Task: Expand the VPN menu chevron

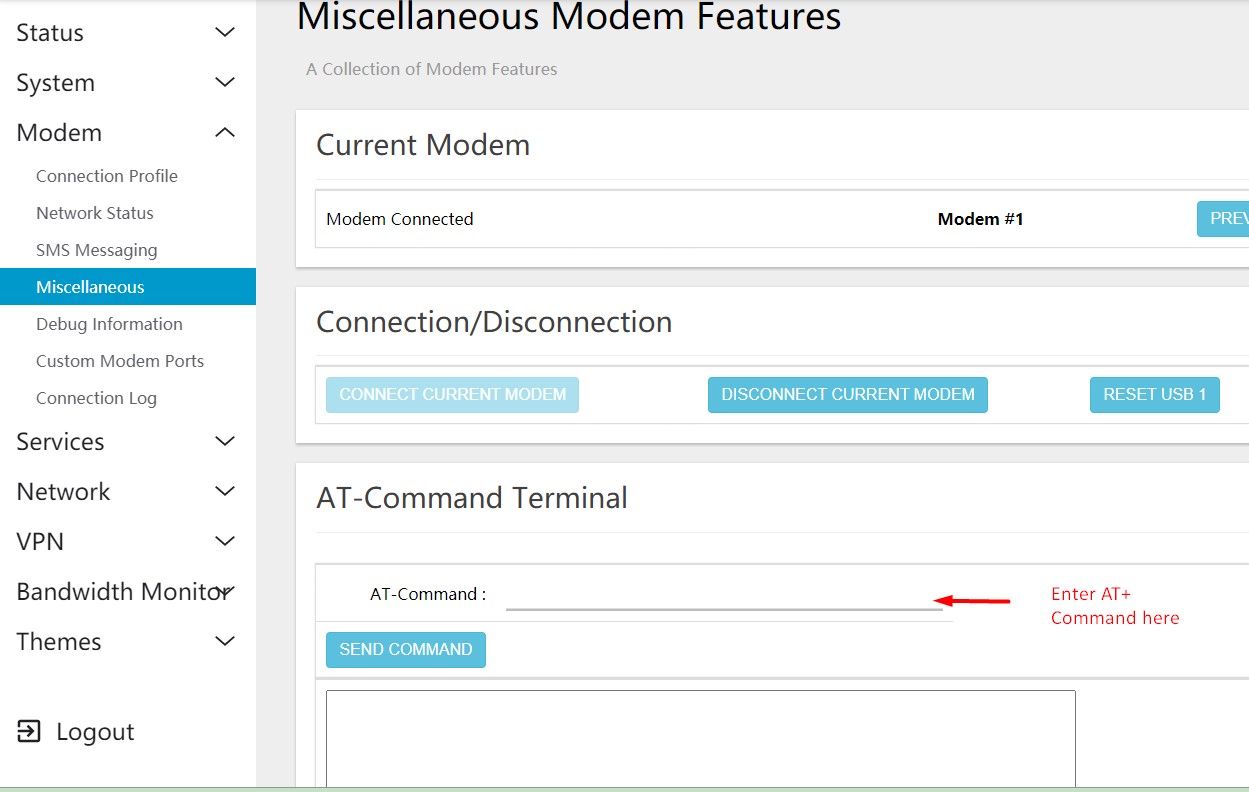Action: [225, 541]
